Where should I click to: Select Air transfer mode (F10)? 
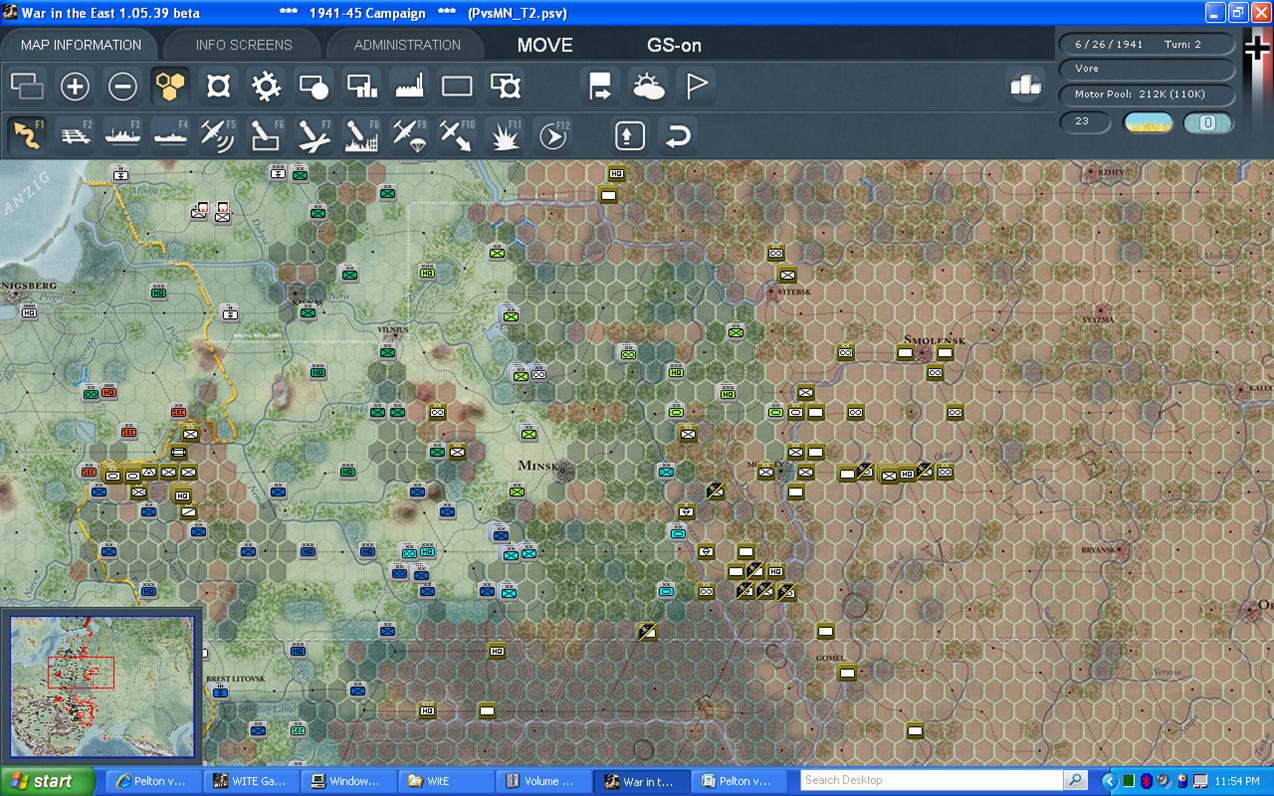coord(457,135)
